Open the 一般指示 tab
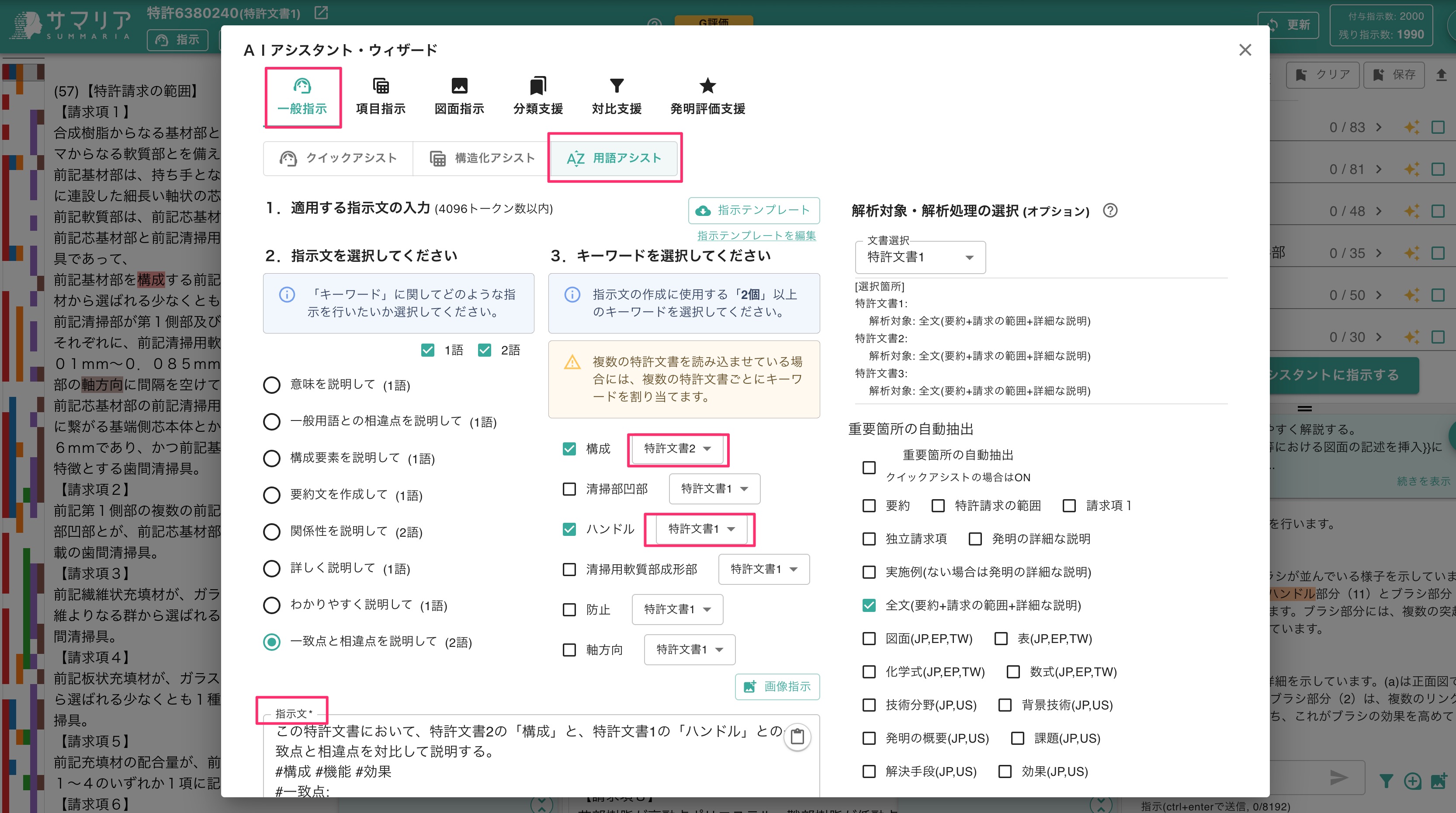Screen dimensions: 1456x813 302,97
